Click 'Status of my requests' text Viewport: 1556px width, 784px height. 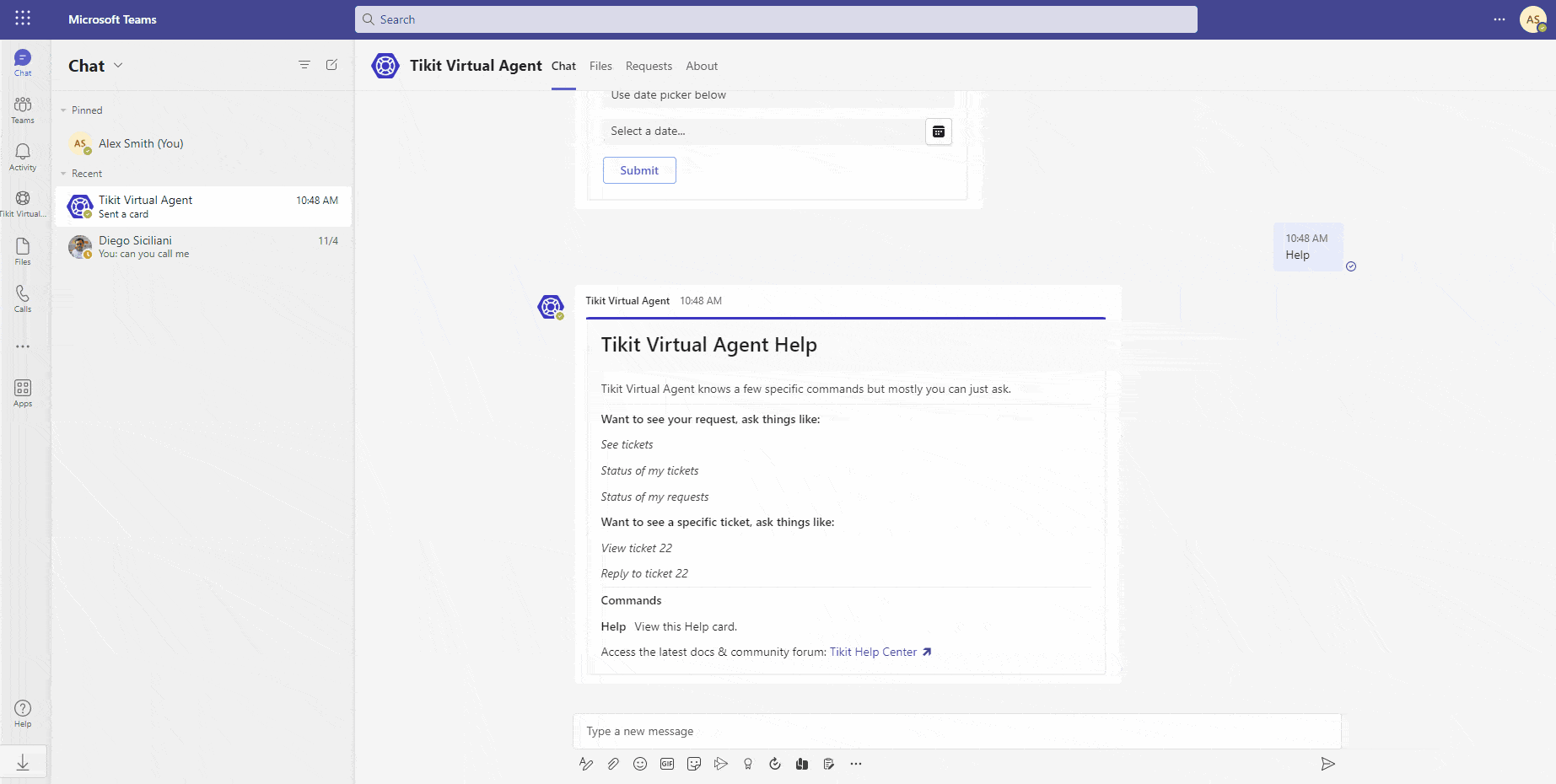tap(654, 497)
